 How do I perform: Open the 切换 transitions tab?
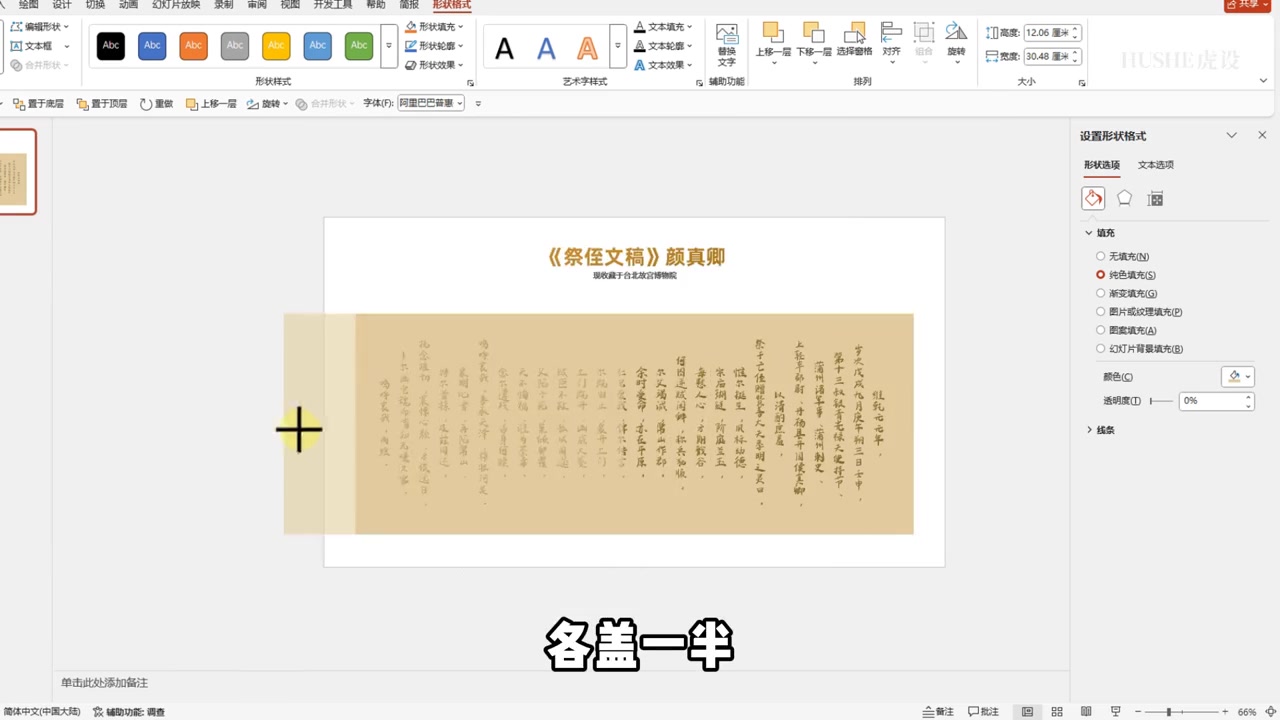pos(95,5)
